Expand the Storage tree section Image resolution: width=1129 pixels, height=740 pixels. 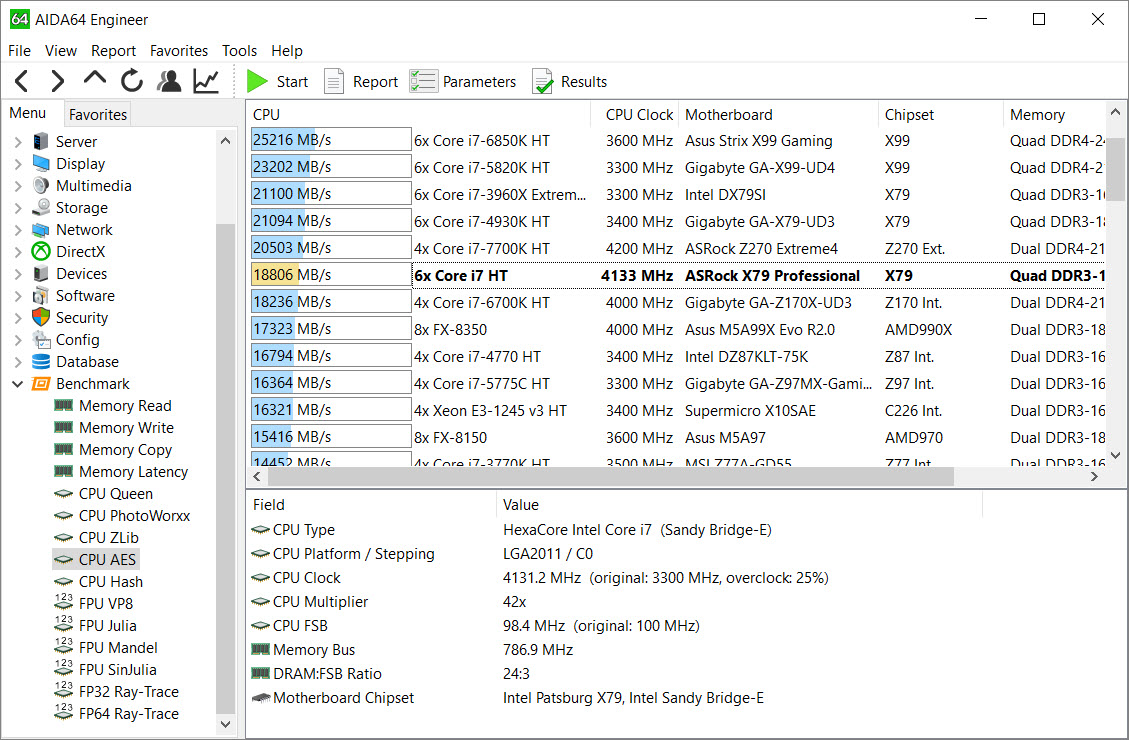tap(17, 207)
